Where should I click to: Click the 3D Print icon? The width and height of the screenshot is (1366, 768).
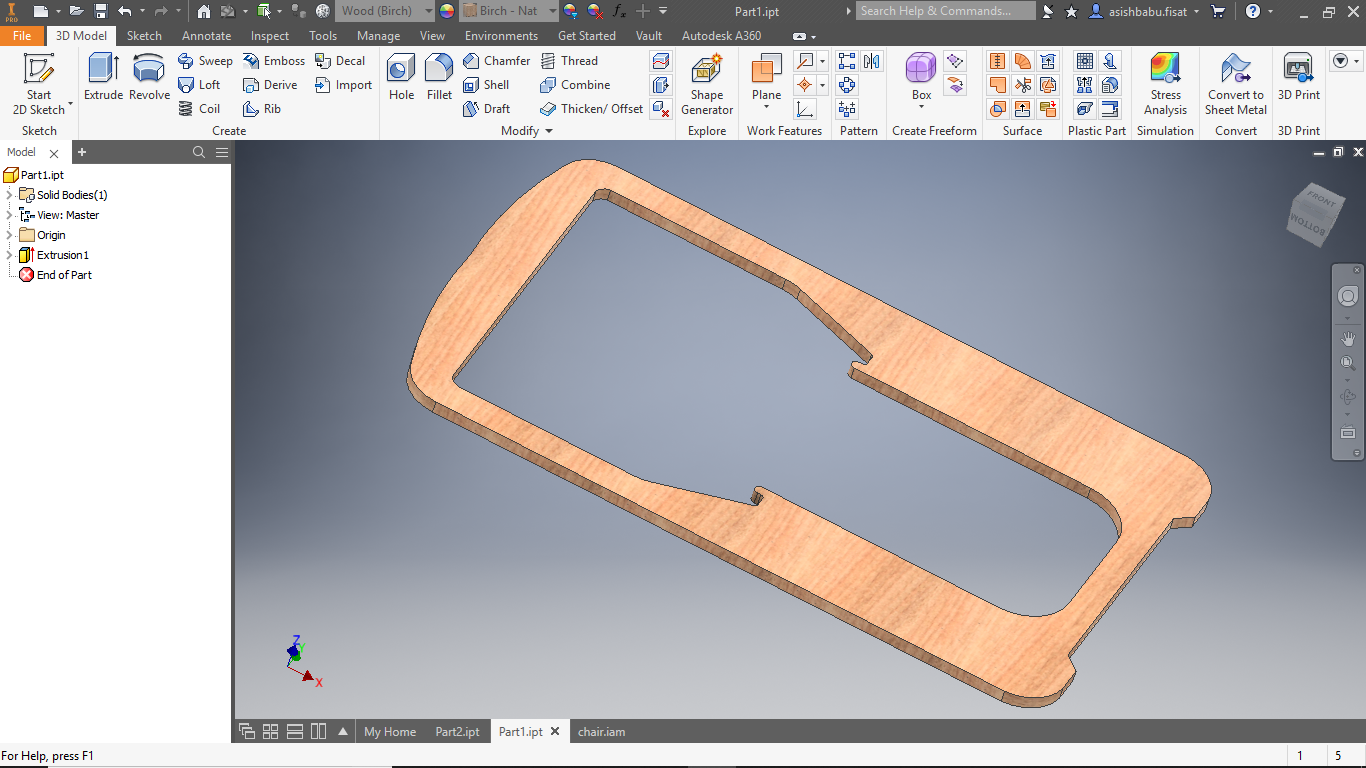[1298, 78]
